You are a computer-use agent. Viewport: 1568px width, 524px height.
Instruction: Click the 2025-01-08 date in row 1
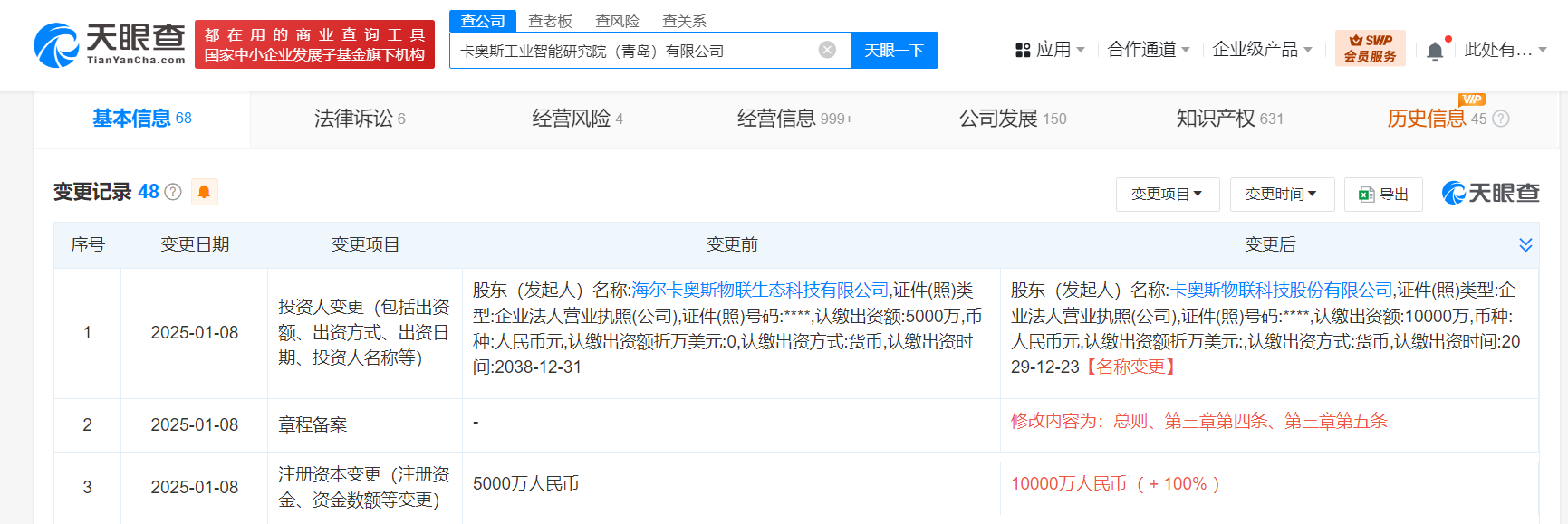(x=195, y=333)
